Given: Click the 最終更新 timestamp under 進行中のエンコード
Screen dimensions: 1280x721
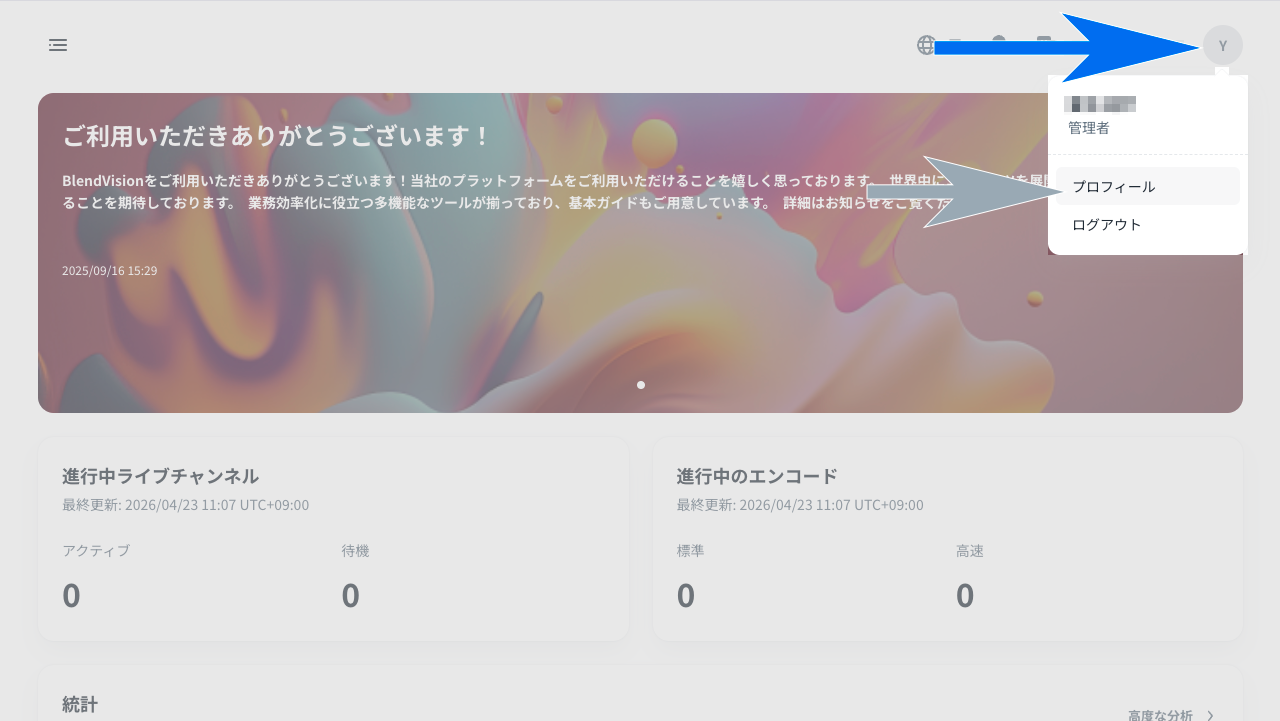Looking at the screenshot, I should tap(800, 505).
